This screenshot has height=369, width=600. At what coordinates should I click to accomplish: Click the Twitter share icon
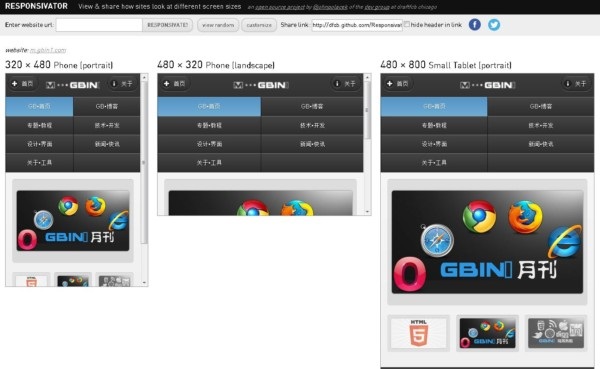pyautogui.click(x=494, y=25)
